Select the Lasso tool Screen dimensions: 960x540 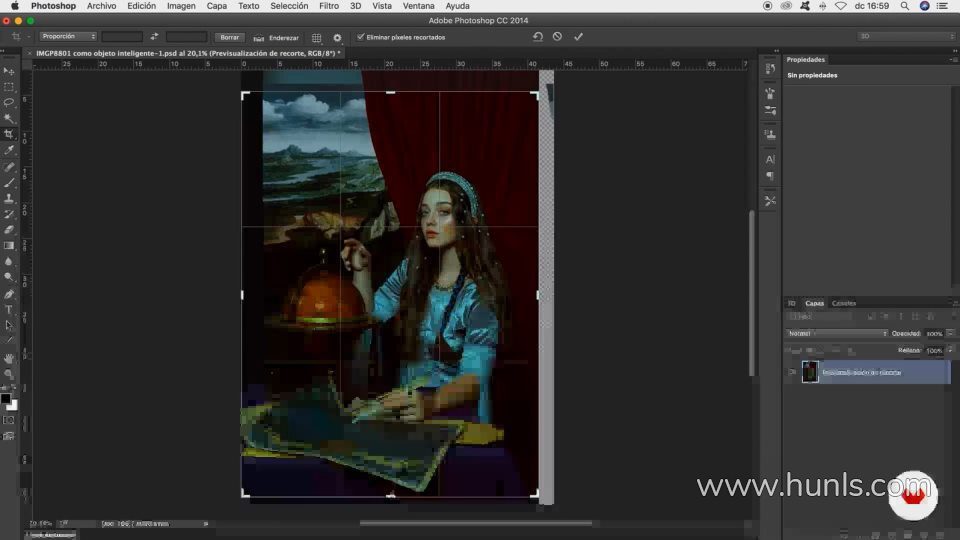point(9,102)
